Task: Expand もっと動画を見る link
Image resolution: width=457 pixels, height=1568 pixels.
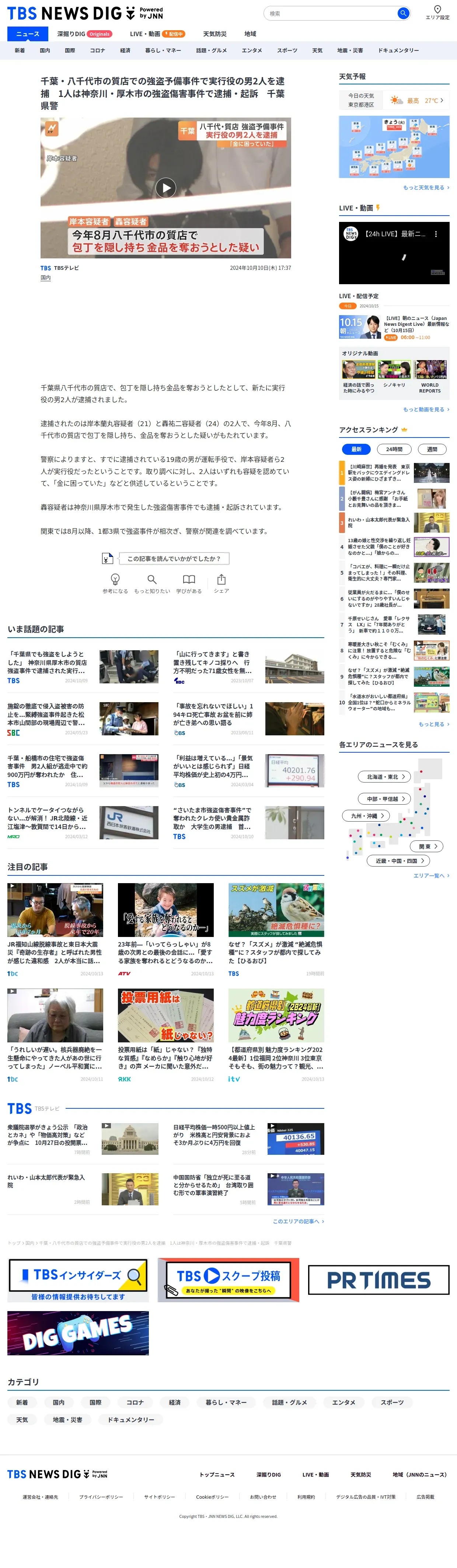Action: coord(426,409)
